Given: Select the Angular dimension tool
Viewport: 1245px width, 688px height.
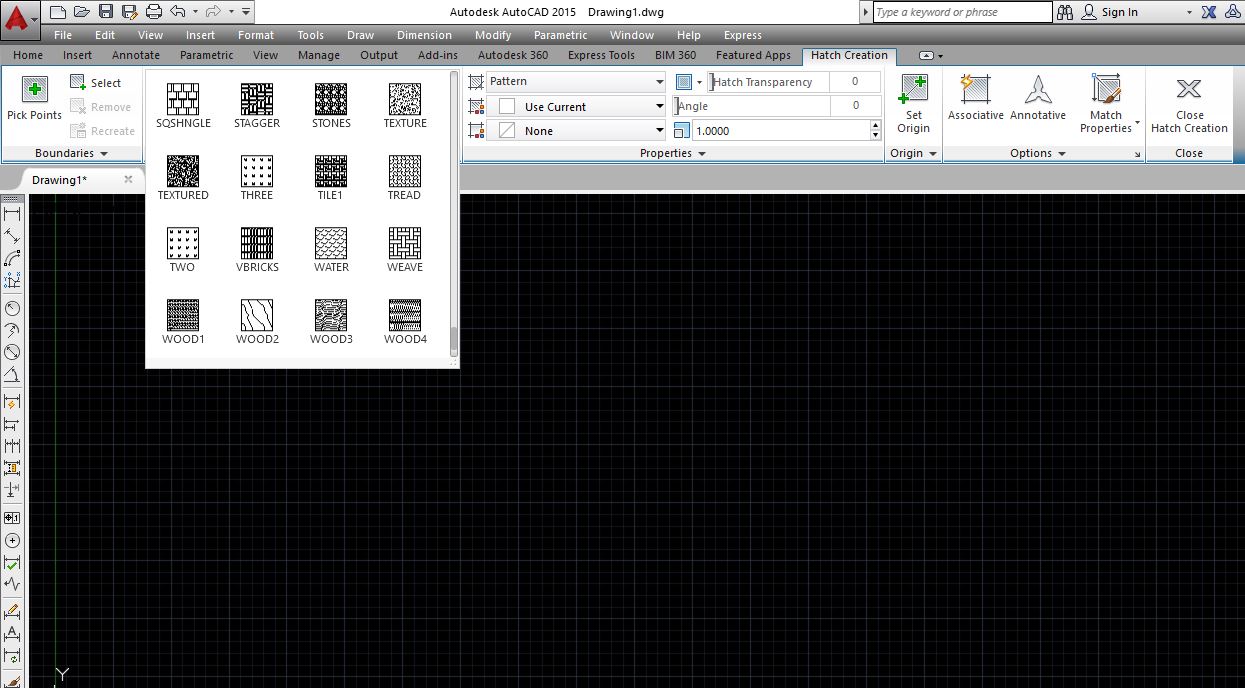Looking at the screenshot, I should pos(12,375).
